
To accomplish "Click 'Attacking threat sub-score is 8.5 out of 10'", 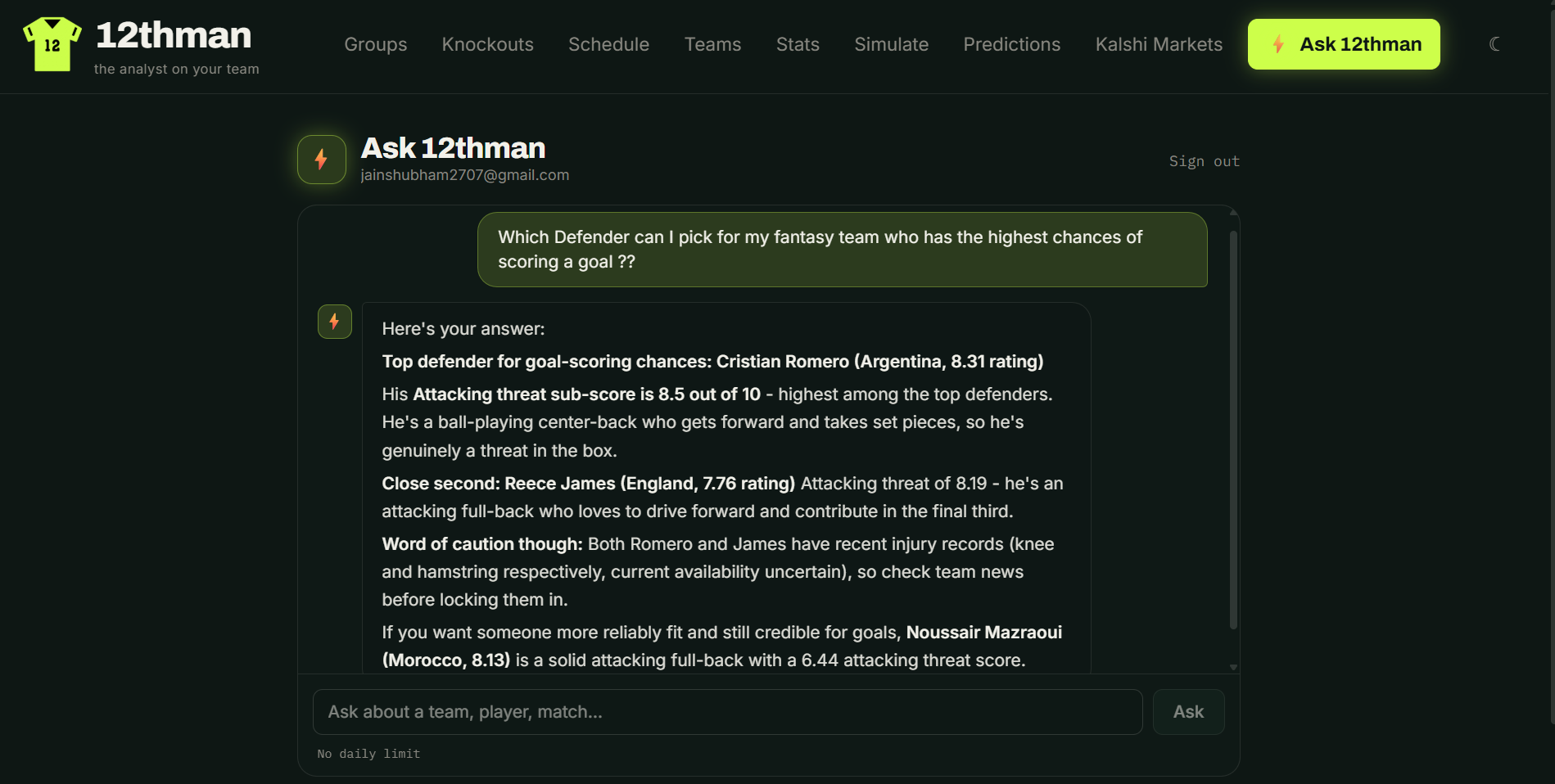I will coord(587,394).
